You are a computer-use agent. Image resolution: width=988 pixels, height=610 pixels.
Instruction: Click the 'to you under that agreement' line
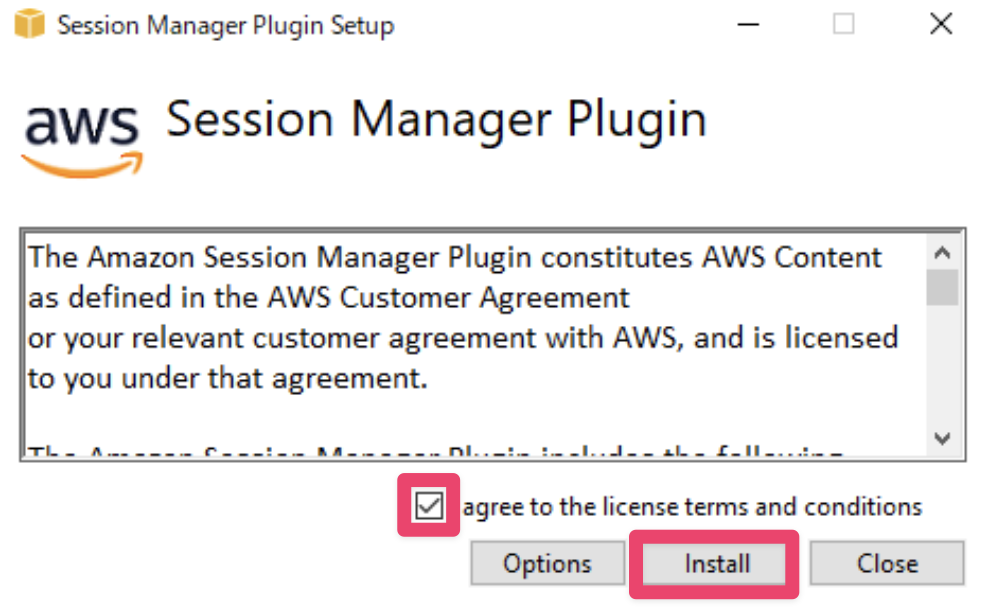point(227,378)
